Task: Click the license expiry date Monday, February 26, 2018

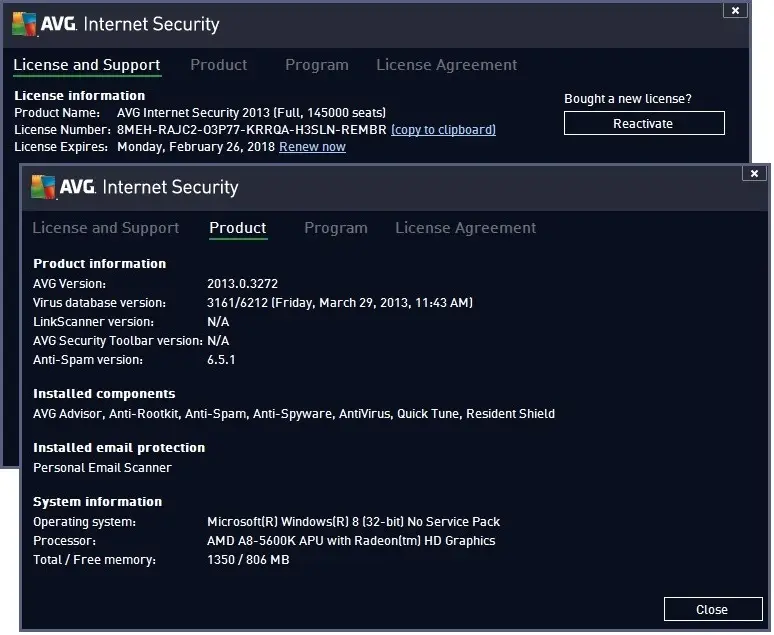Action: (196, 147)
